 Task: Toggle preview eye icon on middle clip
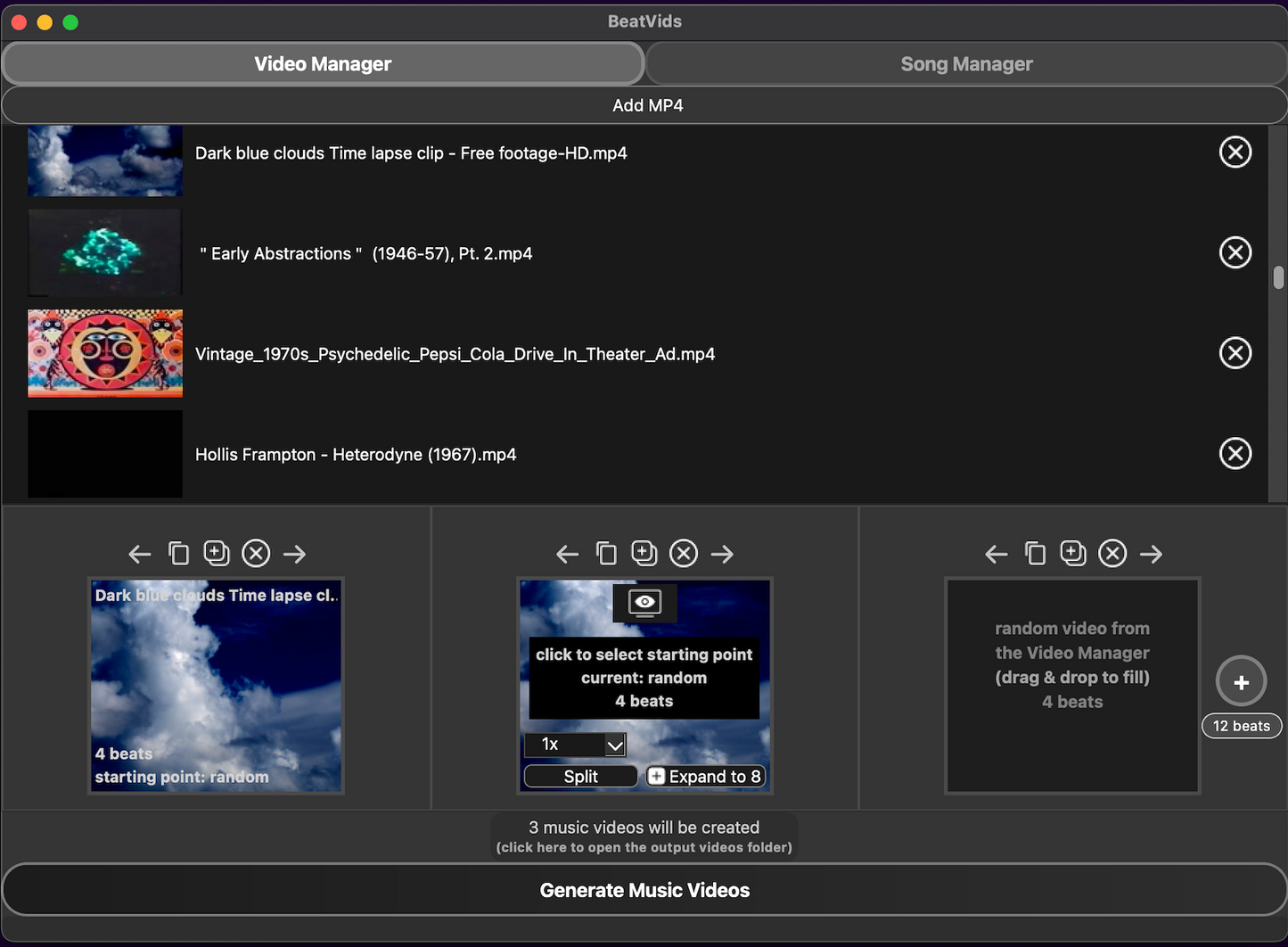[644, 602]
